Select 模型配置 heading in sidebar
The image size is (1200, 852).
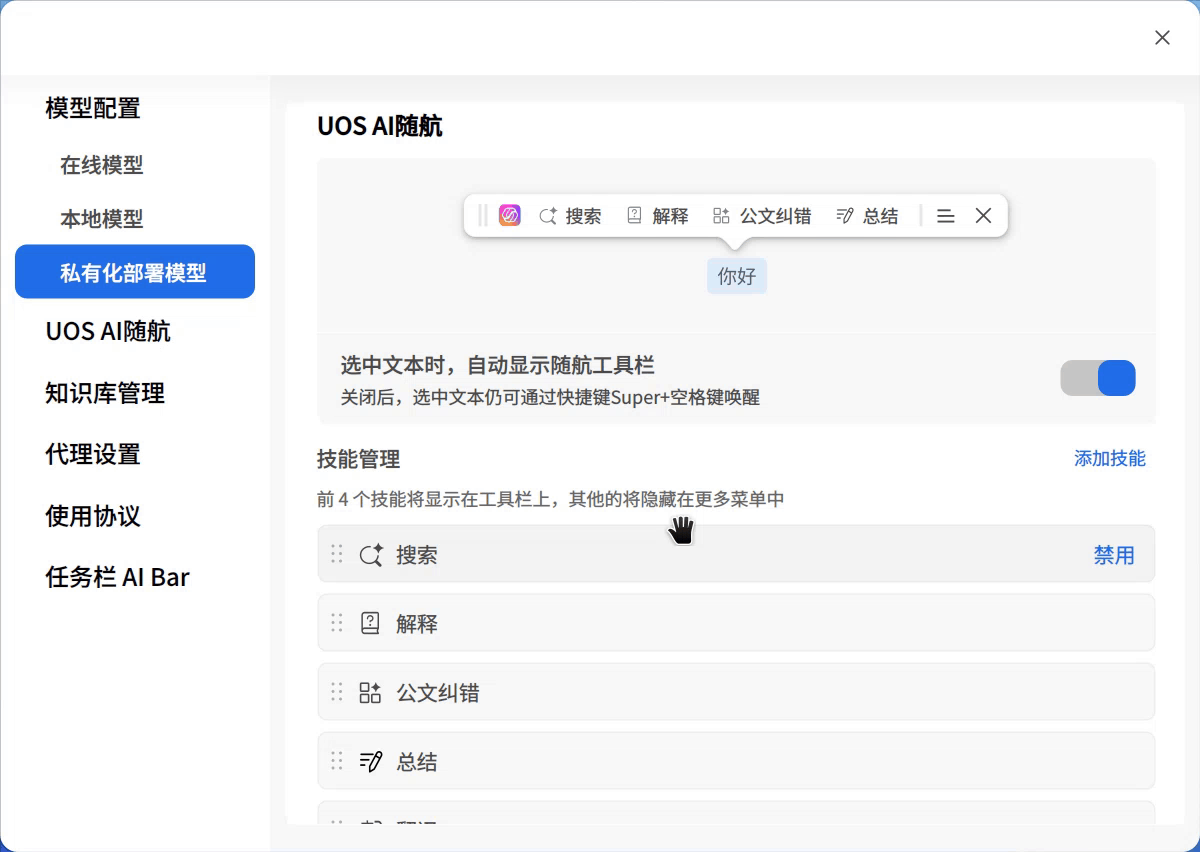(x=93, y=108)
